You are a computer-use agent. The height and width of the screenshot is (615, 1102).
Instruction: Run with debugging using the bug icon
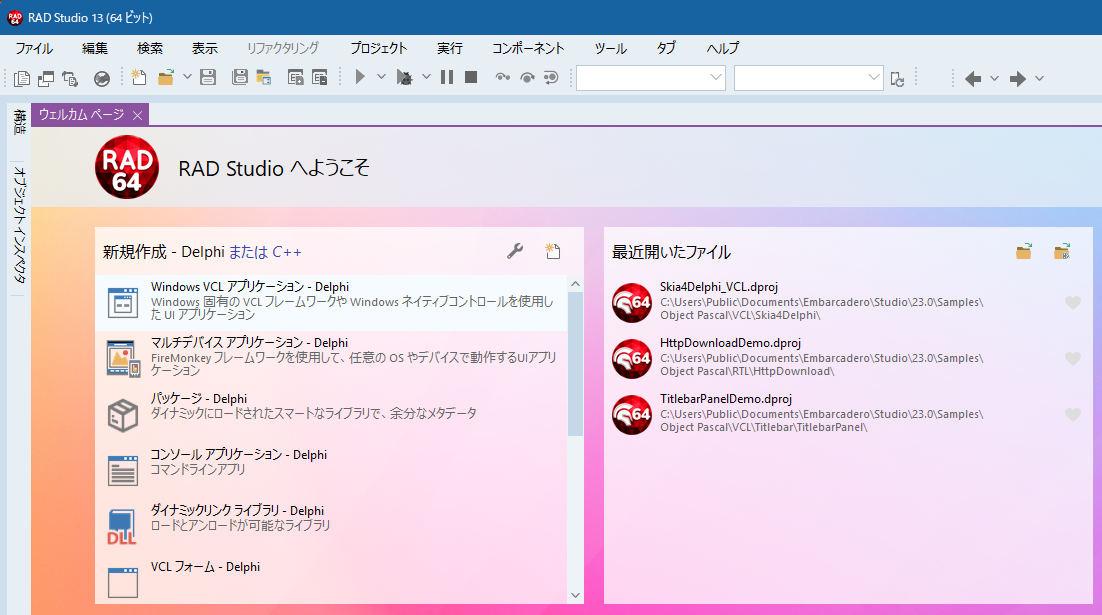pos(405,77)
